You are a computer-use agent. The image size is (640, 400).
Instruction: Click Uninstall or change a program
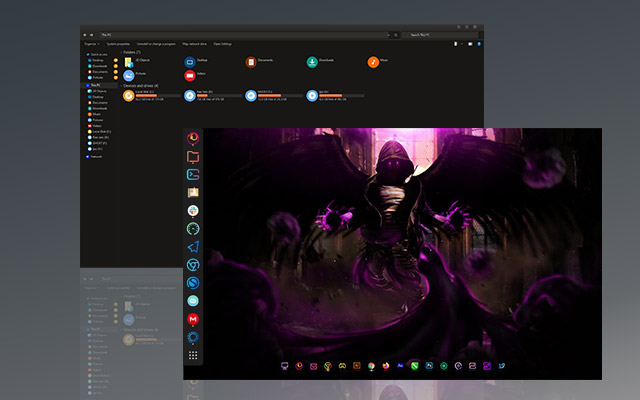click(156, 44)
